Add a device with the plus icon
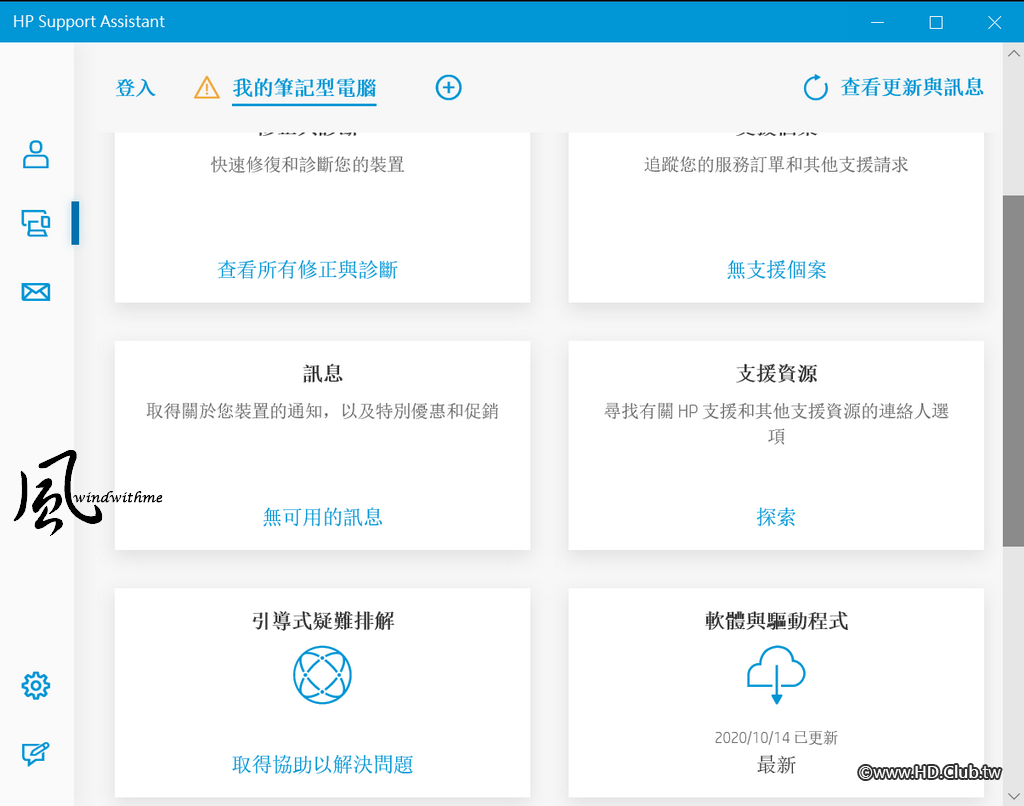Screen dimensions: 1024x806 pos(449,88)
